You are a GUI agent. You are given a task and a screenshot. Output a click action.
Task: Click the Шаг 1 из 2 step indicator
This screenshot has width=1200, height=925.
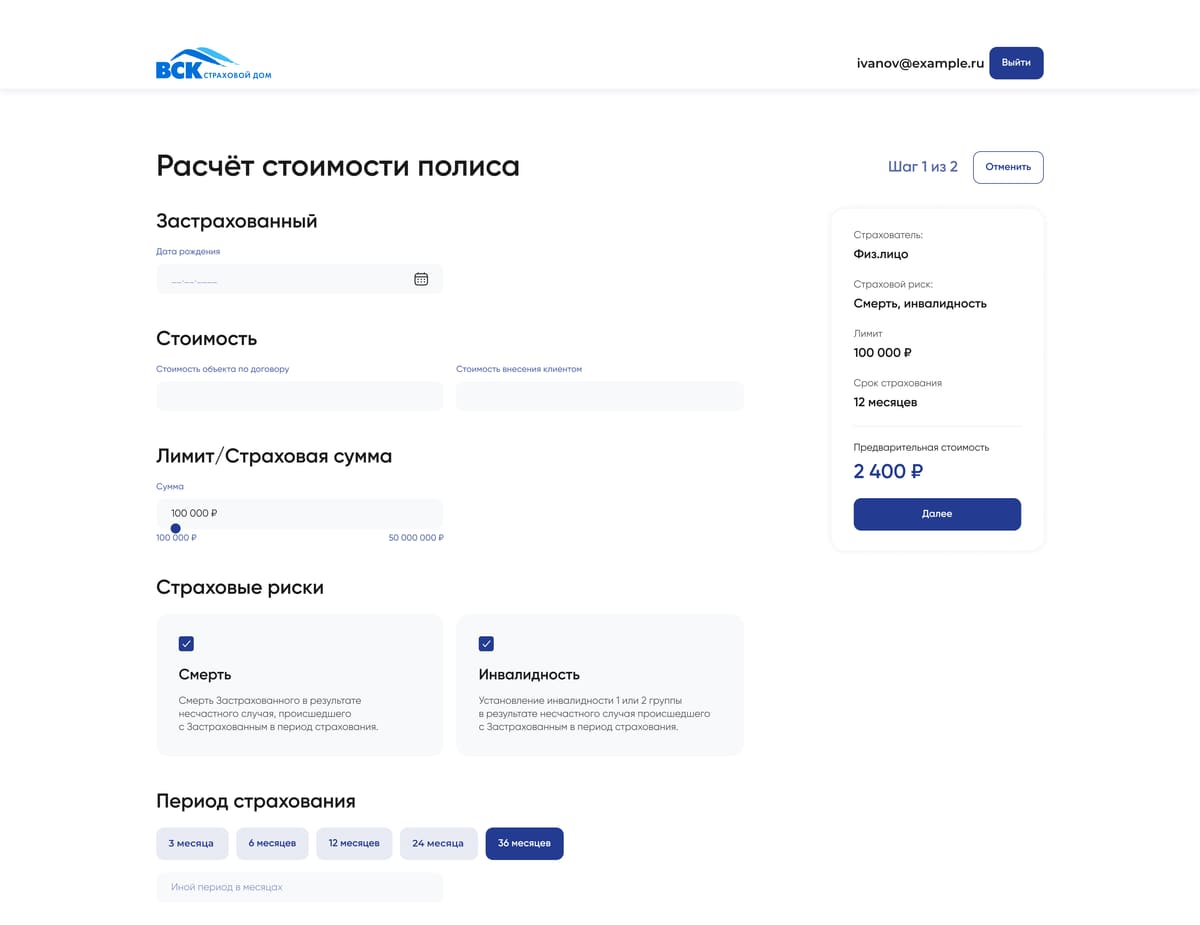coord(923,167)
